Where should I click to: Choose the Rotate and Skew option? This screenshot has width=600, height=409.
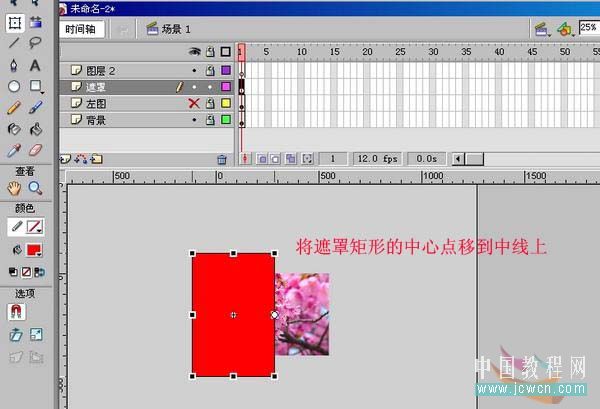tap(15, 335)
